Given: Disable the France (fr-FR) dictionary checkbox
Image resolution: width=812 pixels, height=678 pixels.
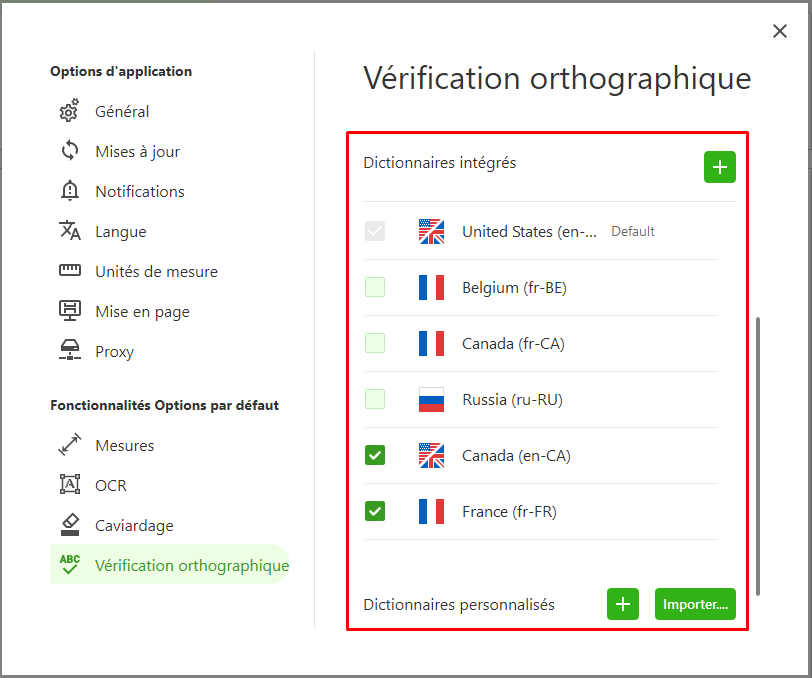Looking at the screenshot, I should tap(375, 511).
